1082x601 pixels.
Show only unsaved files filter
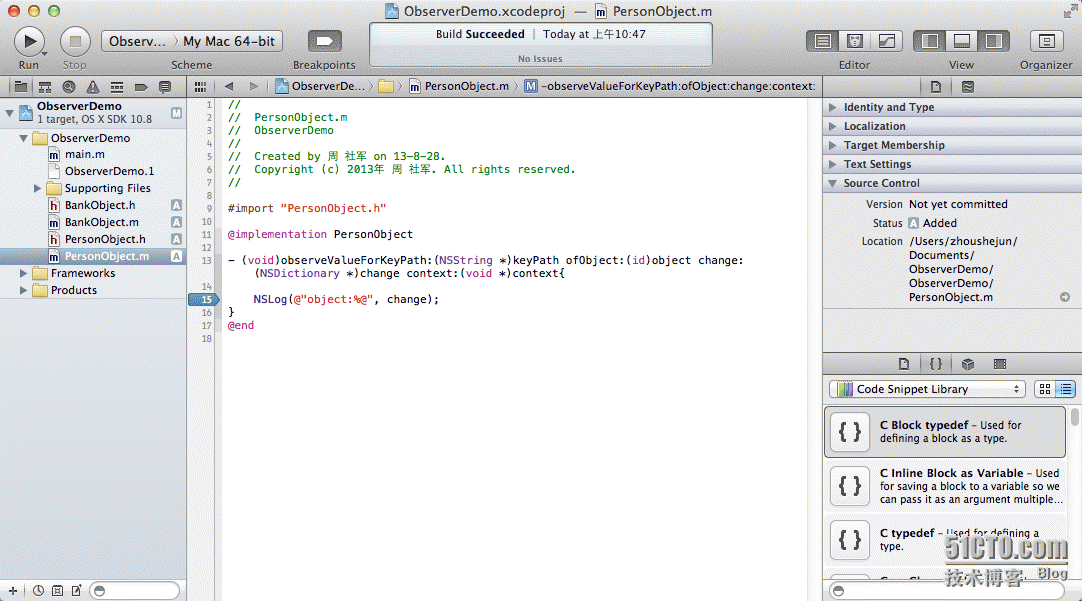(x=76, y=591)
